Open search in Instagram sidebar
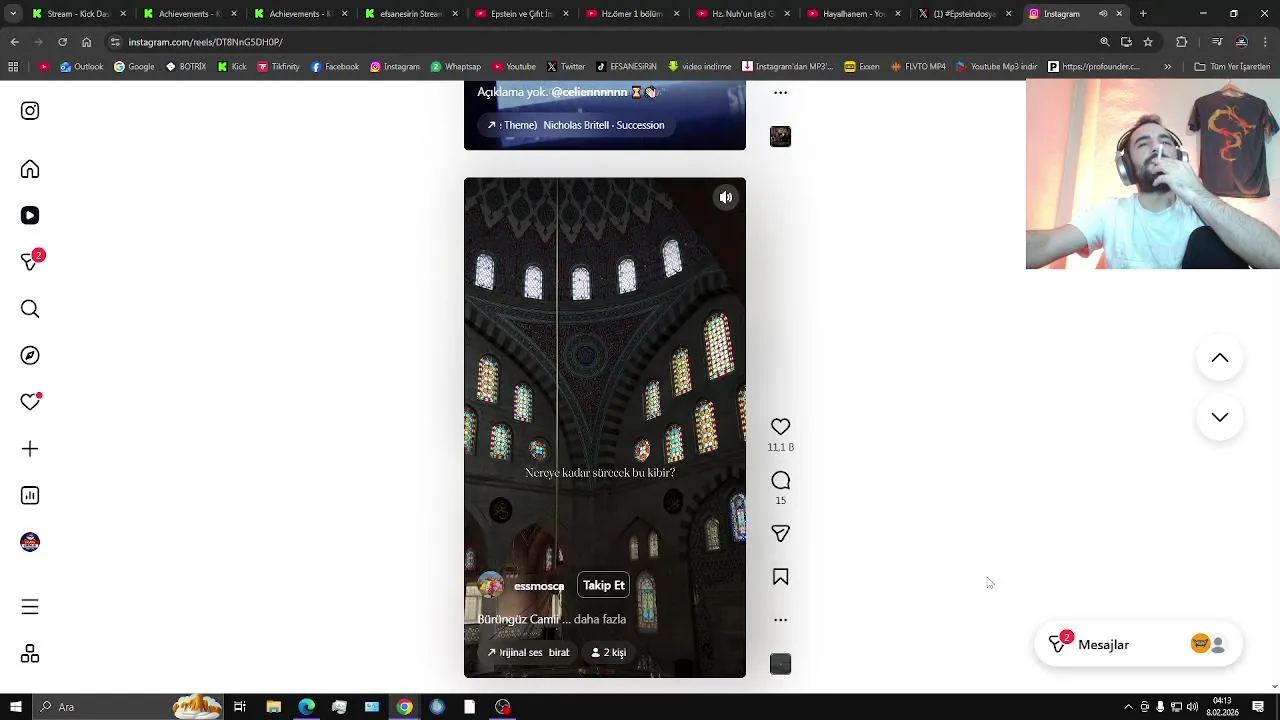 [x=30, y=309]
